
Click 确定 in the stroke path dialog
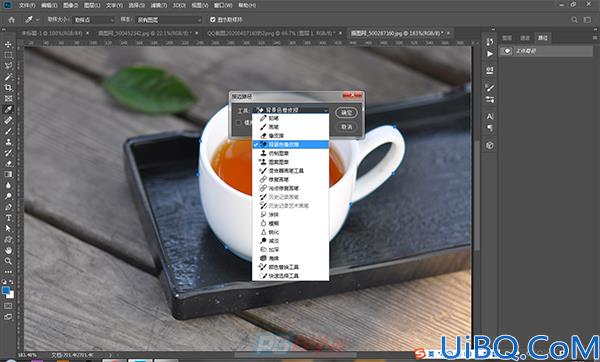click(346, 113)
